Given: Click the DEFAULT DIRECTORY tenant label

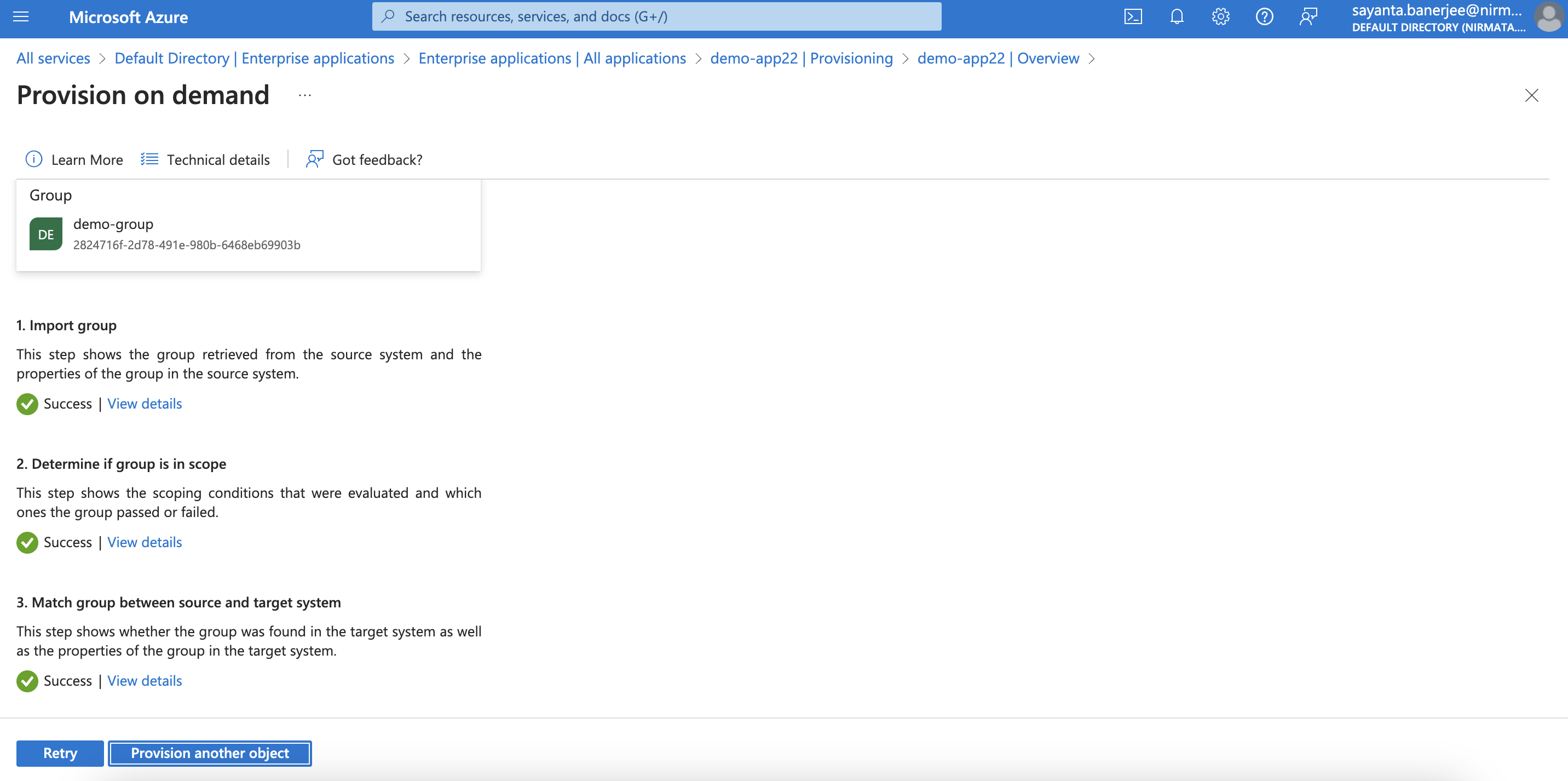Looking at the screenshot, I should pos(1438,27).
